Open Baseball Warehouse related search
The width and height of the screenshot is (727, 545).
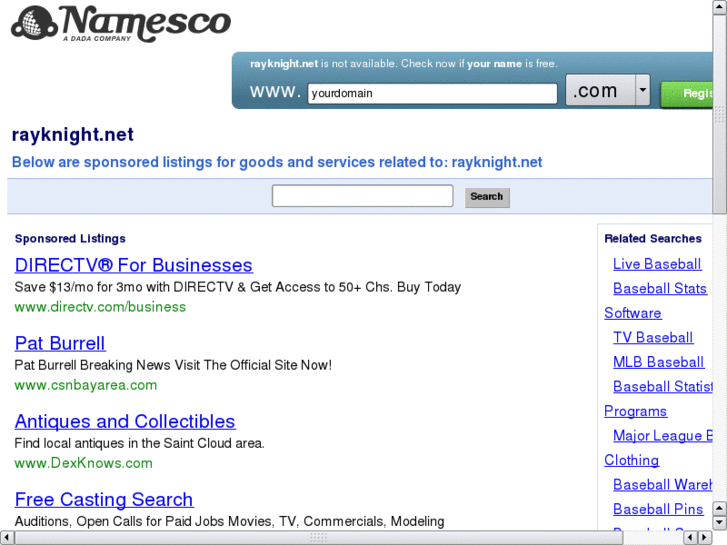coord(663,485)
